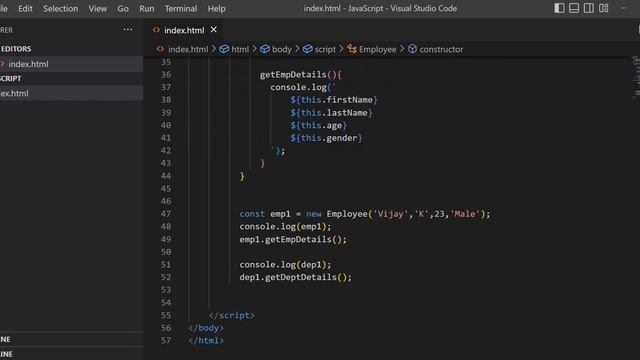Click breadcrumb constructor method icon
Screen dimensions: 640x360
(x=413, y=49)
